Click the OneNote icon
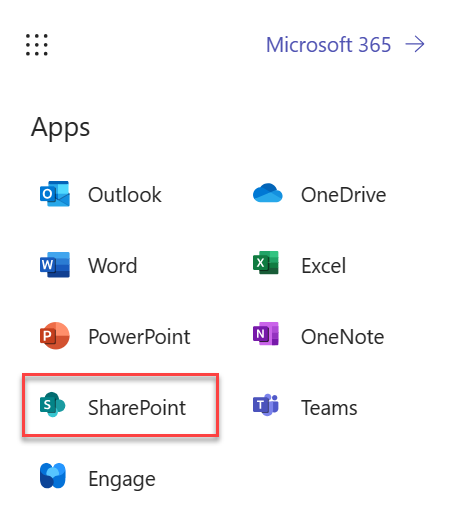The image size is (450, 517). click(266, 334)
